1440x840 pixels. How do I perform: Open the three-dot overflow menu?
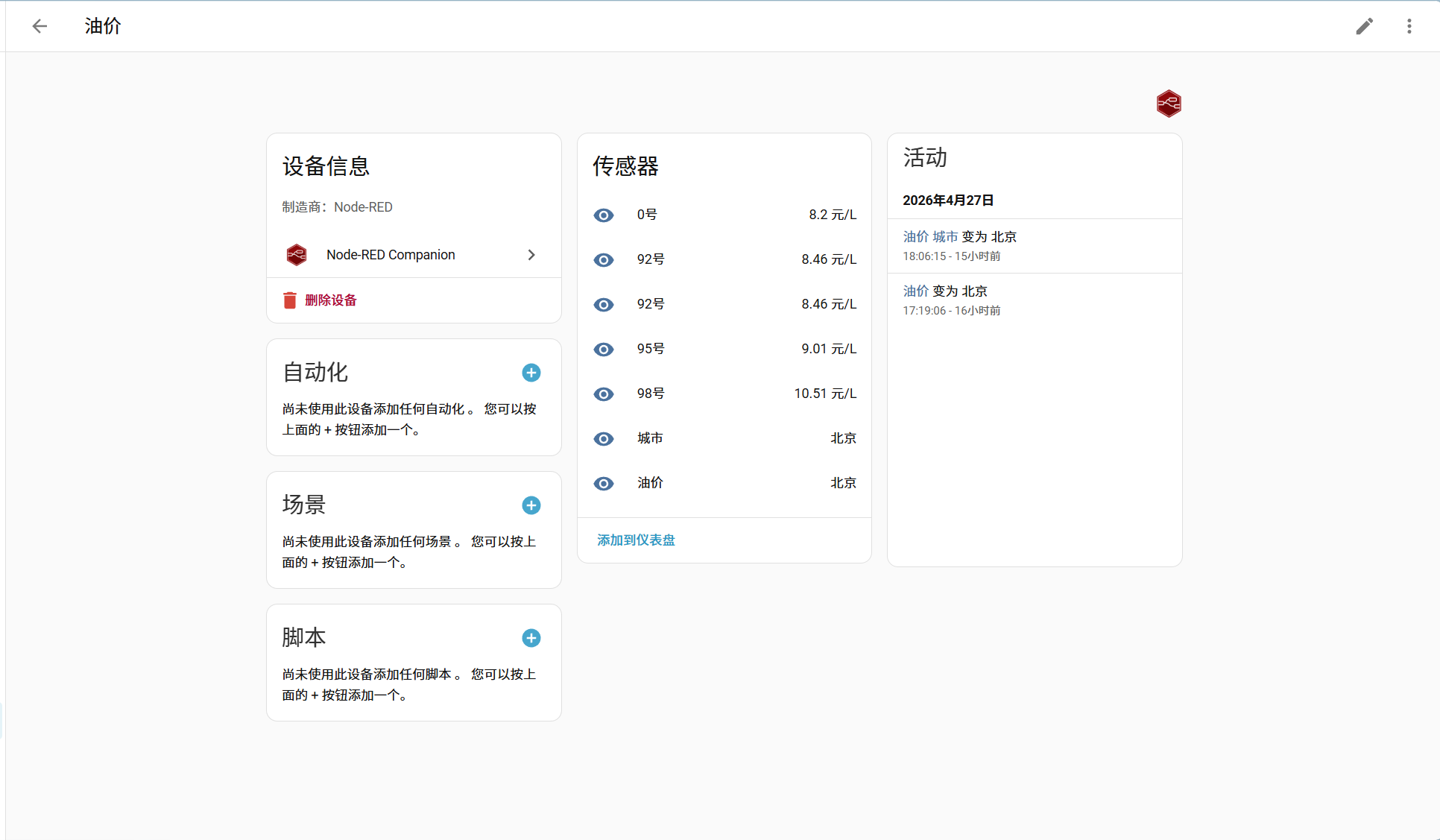coord(1409,25)
